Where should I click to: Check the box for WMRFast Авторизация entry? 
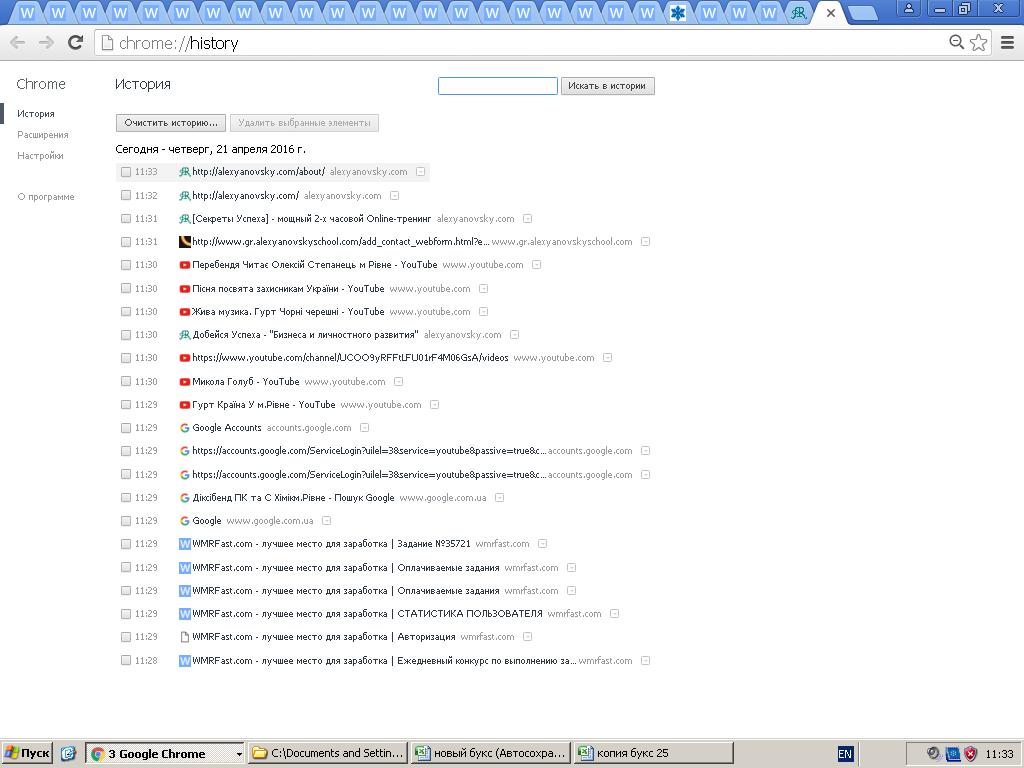pos(126,637)
